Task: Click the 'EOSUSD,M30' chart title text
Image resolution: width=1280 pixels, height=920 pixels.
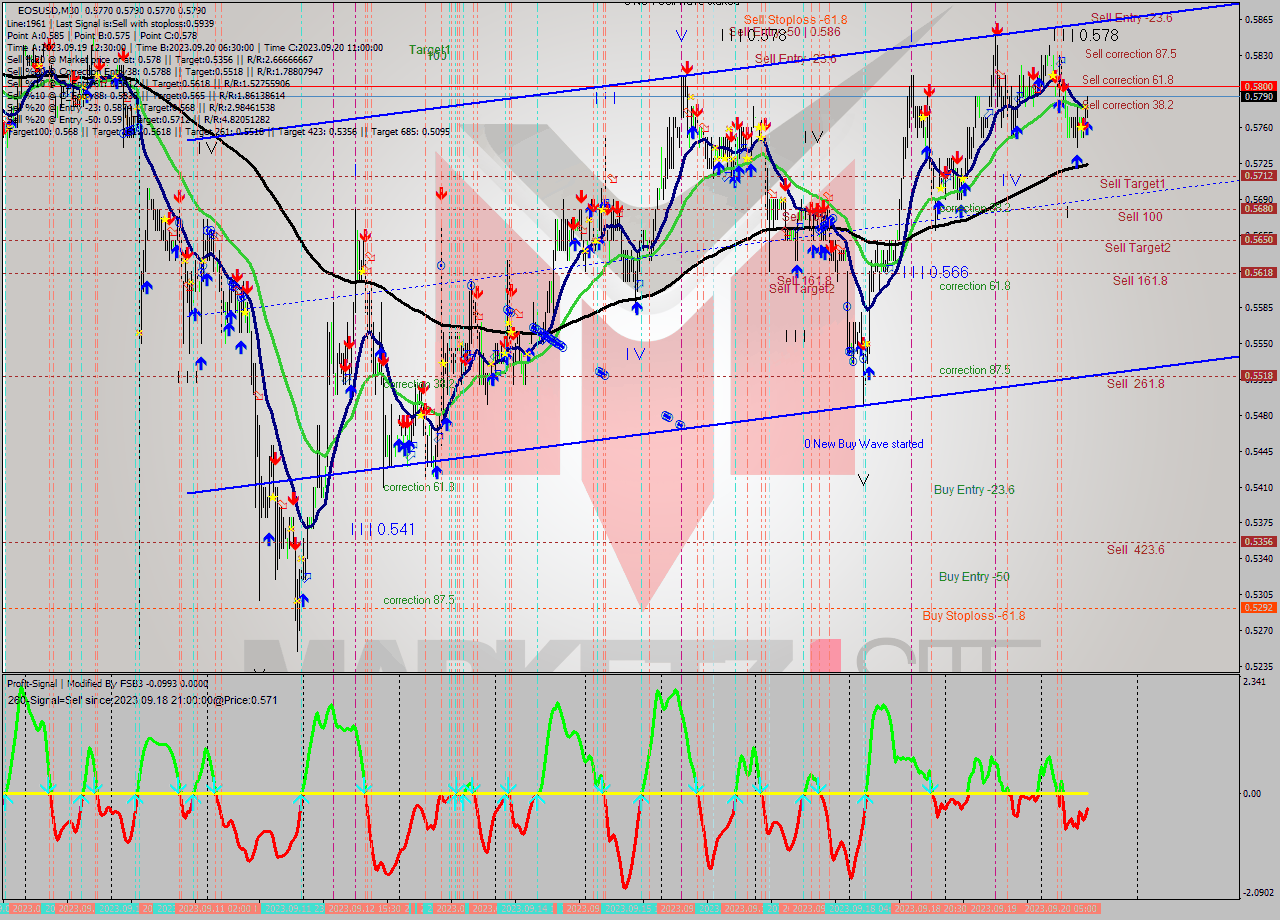Action: coord(49,10)
